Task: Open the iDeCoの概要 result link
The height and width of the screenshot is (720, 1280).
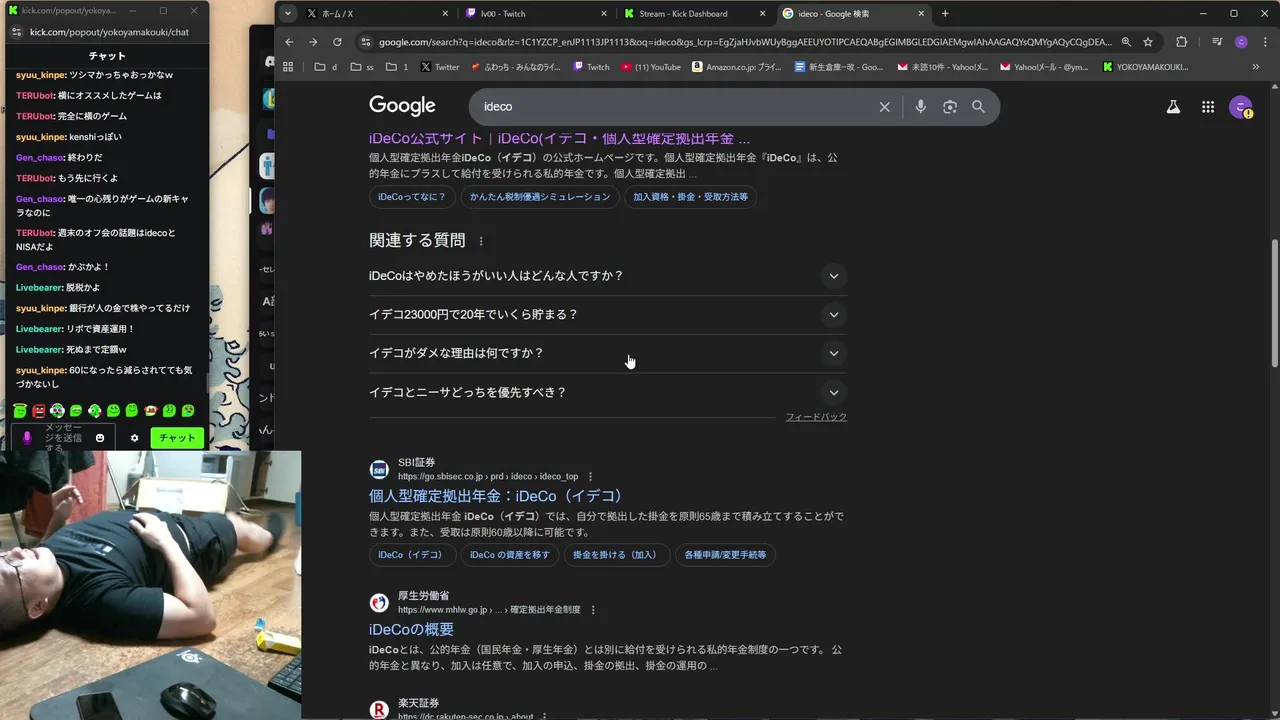Action: click(411, 630)
